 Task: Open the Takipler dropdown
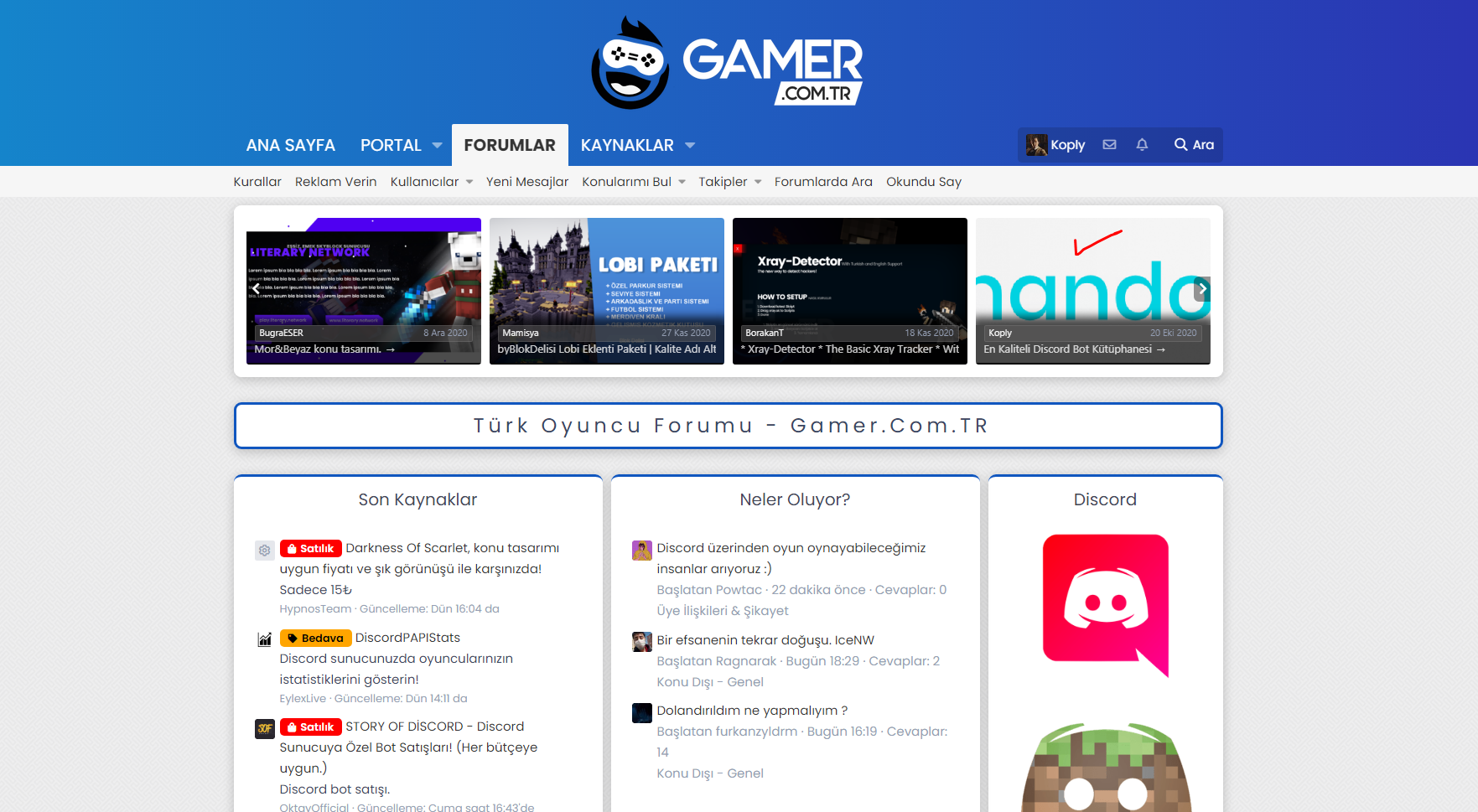pos(758,182)
